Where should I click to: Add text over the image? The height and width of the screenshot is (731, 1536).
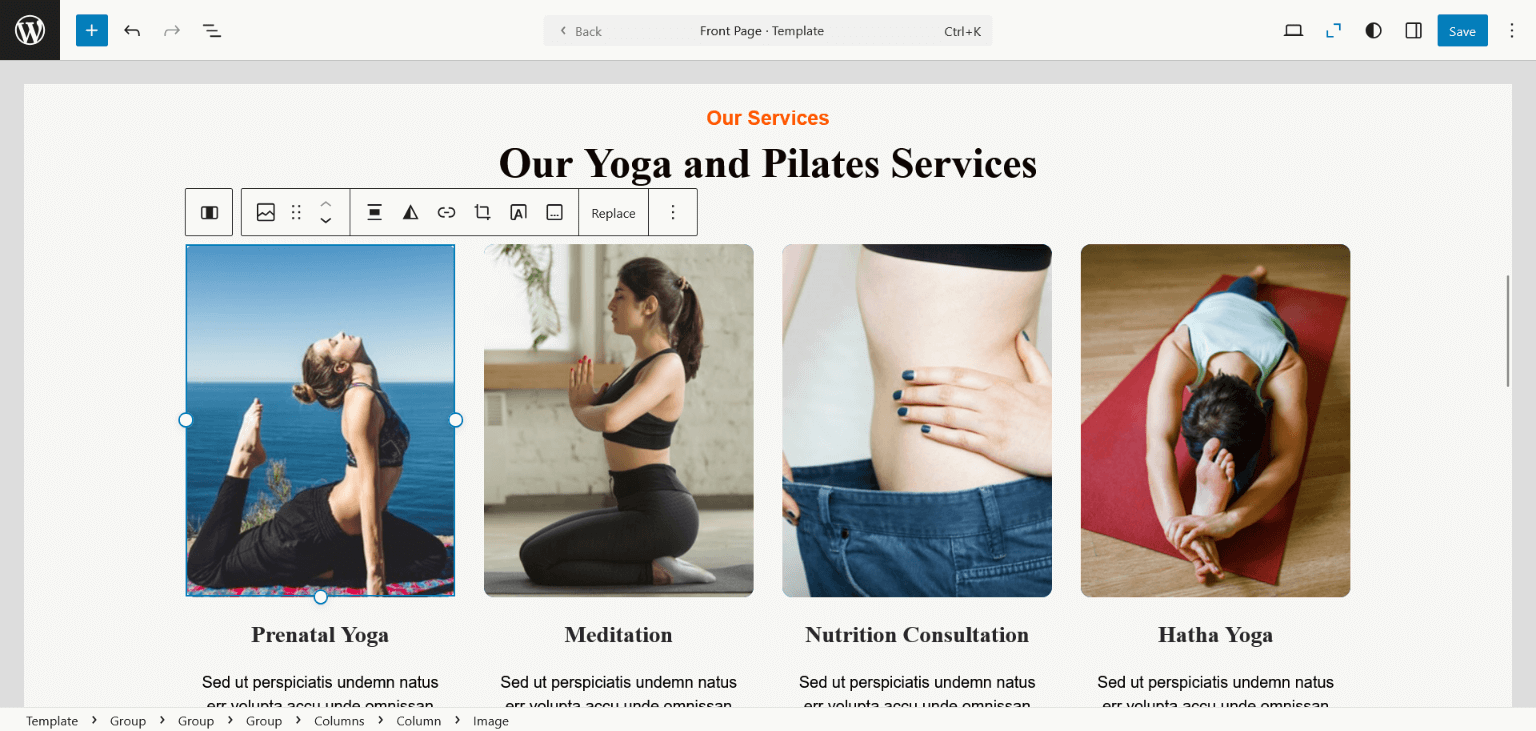519,212
